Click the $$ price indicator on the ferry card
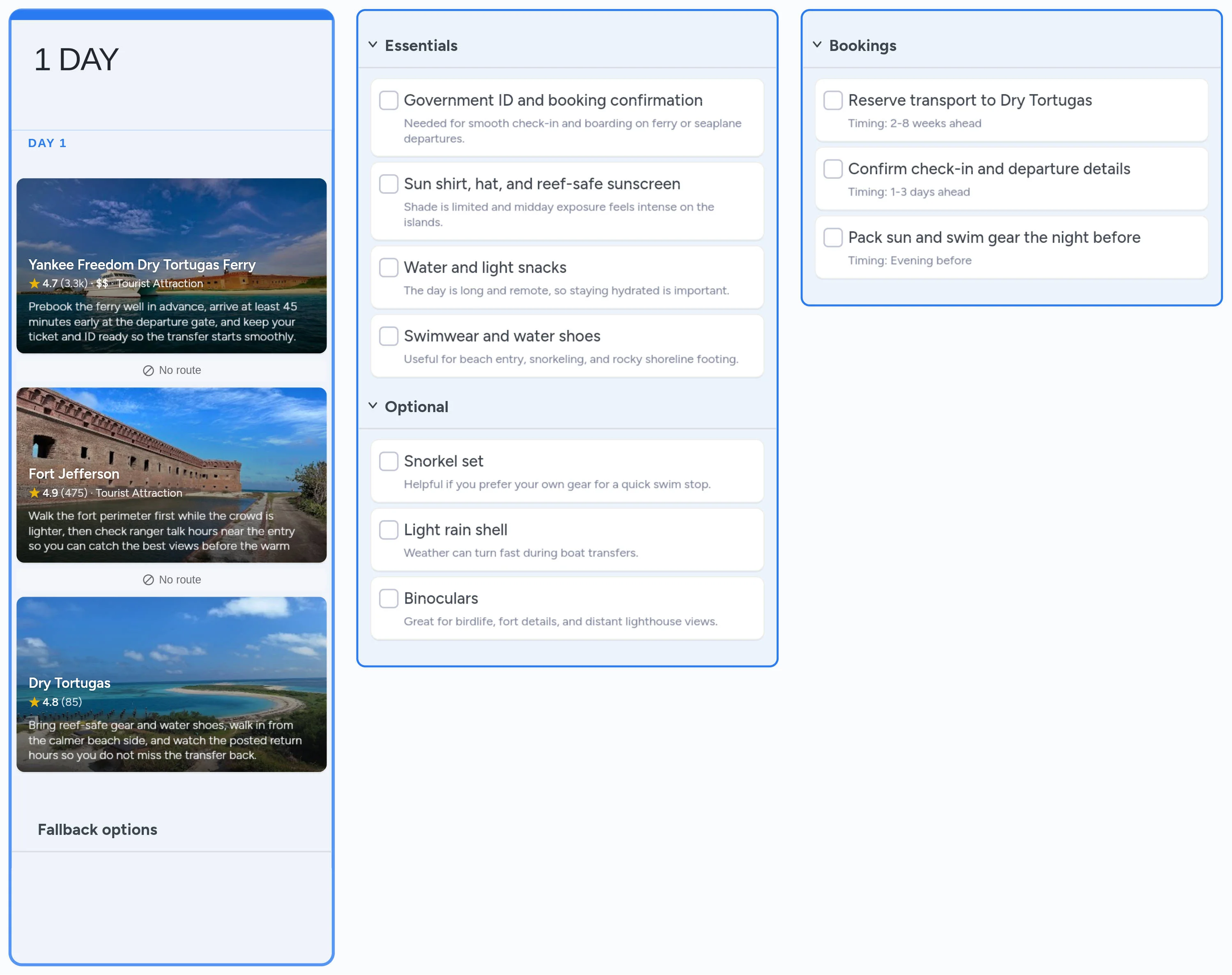The height and width of the screenshot is (975, 1232). 102,284
